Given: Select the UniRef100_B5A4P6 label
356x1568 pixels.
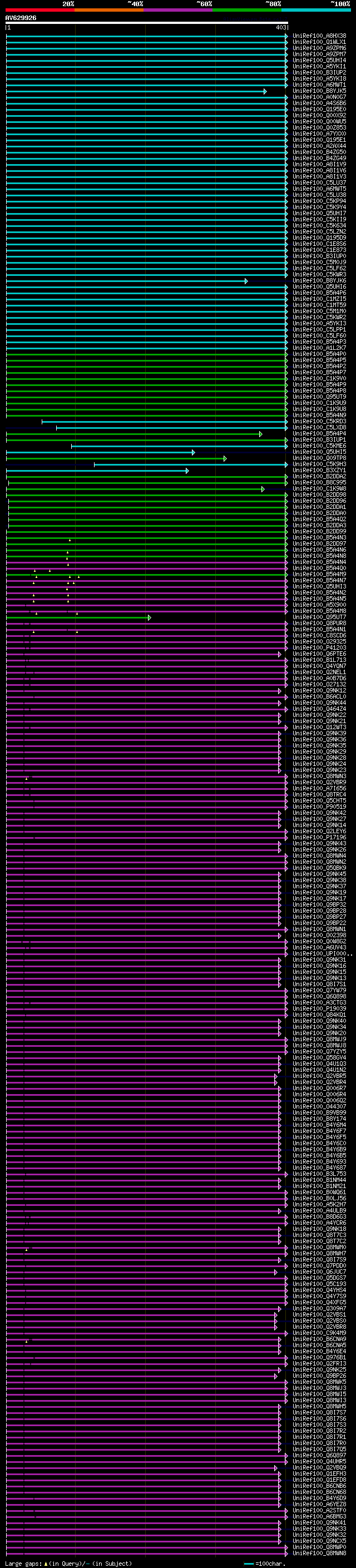Looking at the screenshot, I should coord(319,293).
